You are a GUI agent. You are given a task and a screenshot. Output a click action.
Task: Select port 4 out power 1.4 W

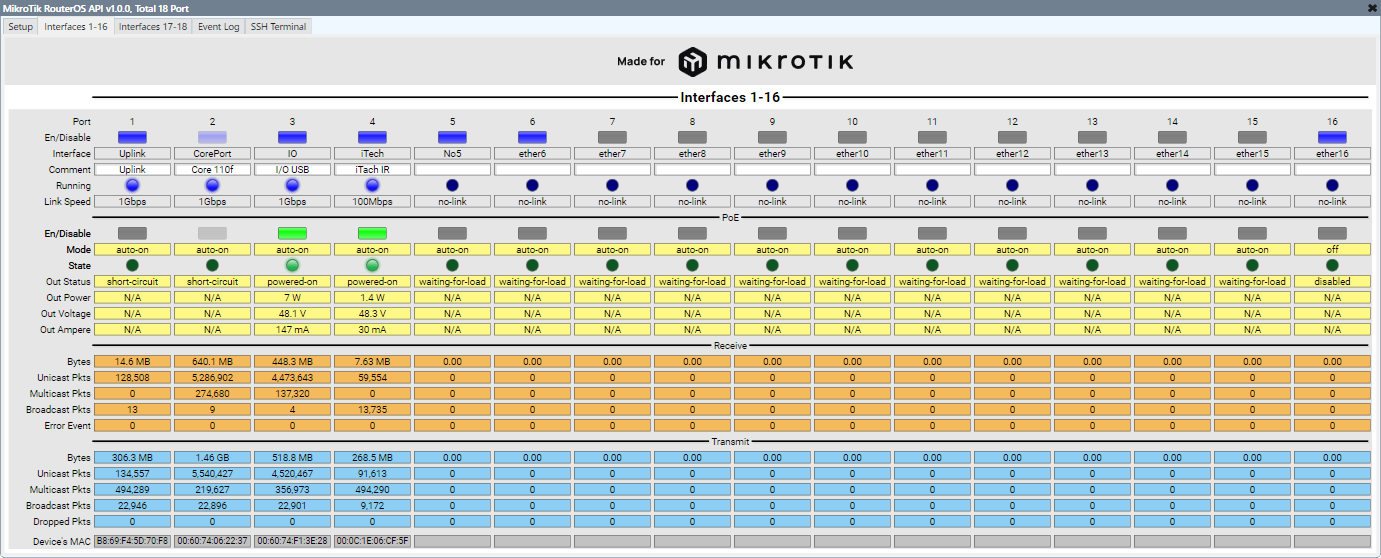click(372, 298)
